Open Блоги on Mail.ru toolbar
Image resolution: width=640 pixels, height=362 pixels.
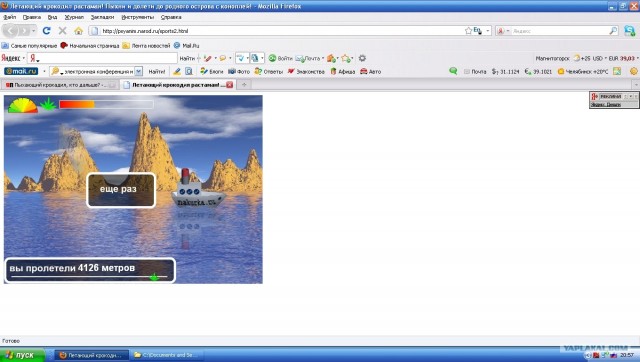coord(211,71)
